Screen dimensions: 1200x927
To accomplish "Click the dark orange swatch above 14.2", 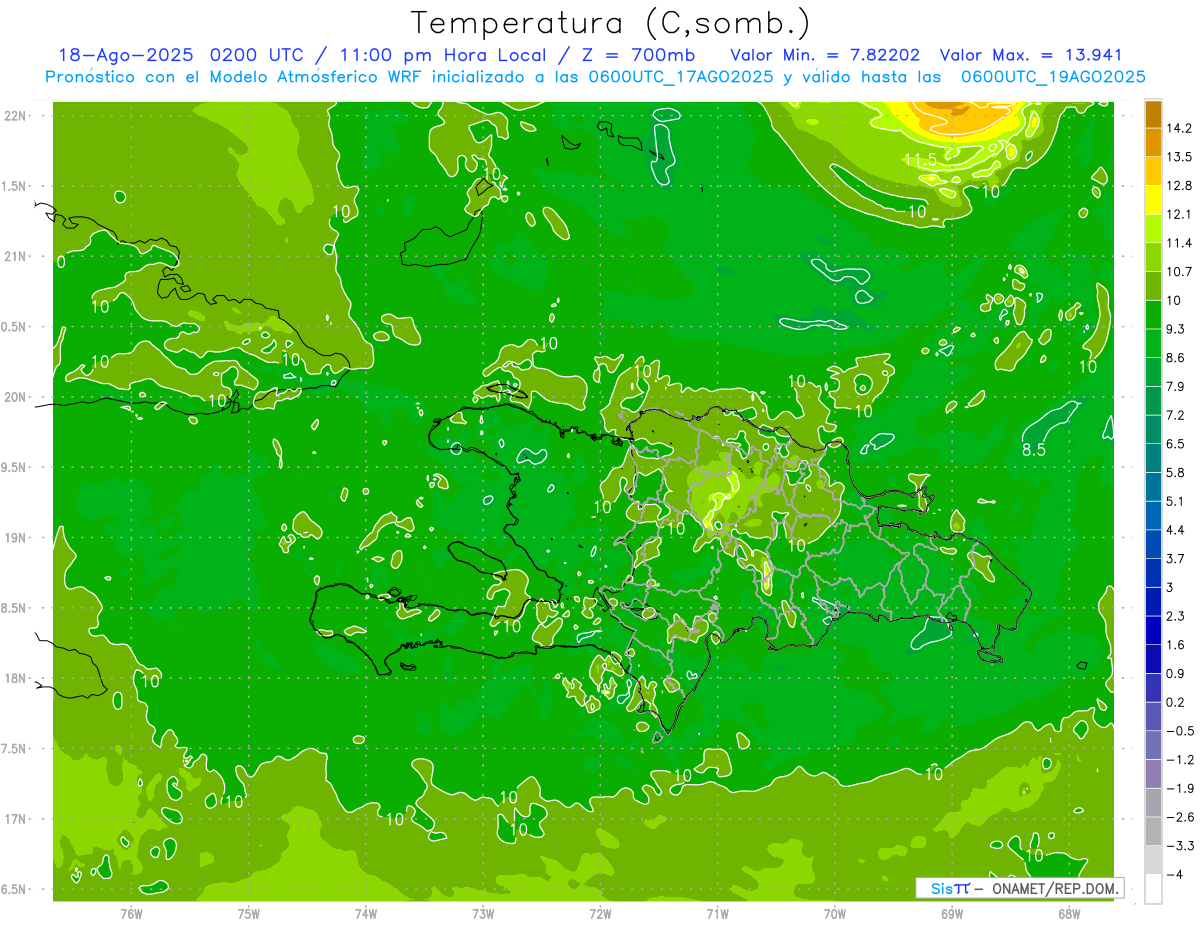I will point(1153,114).
